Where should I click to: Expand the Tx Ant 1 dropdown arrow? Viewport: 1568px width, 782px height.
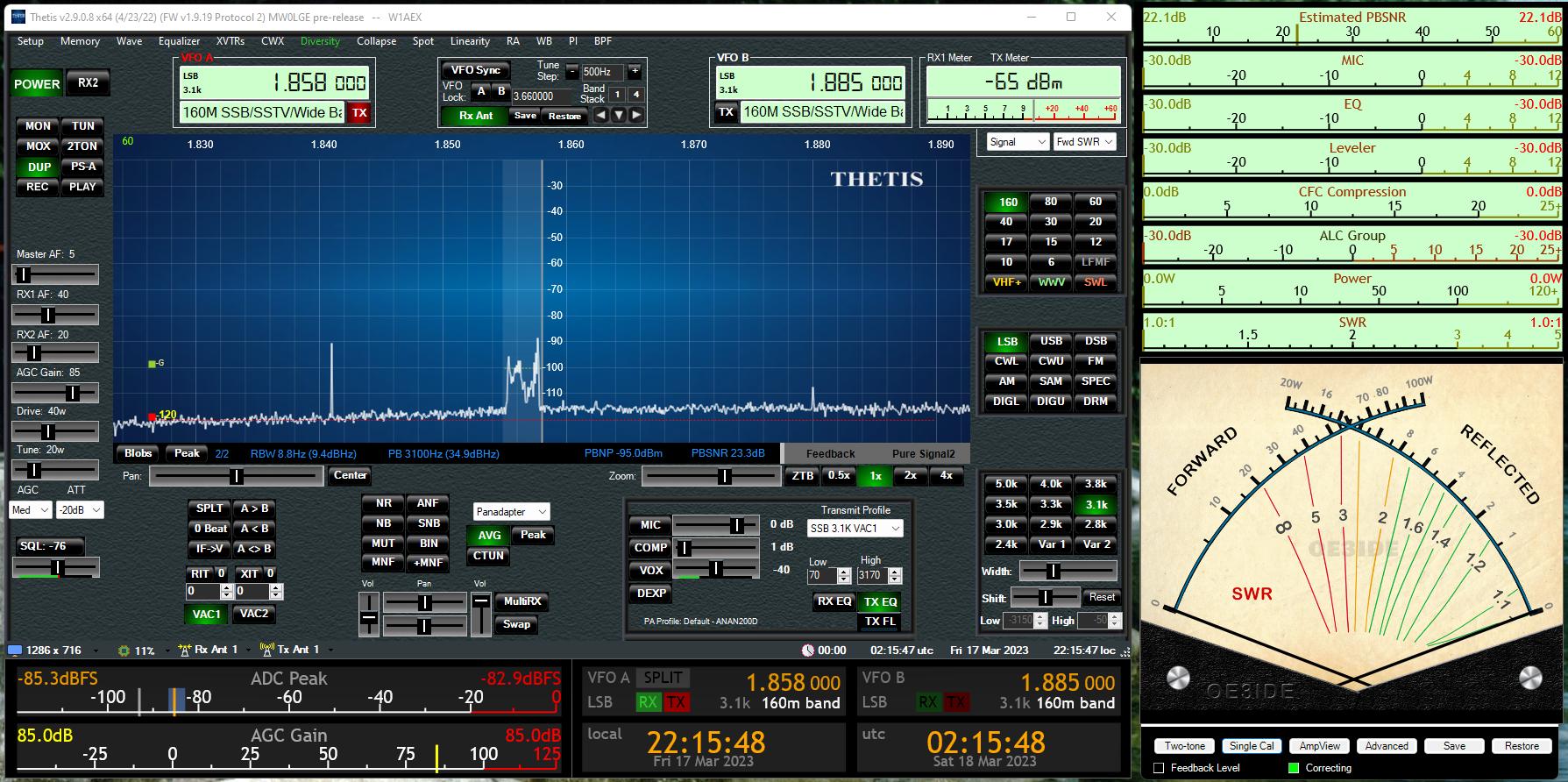point(330,650)
